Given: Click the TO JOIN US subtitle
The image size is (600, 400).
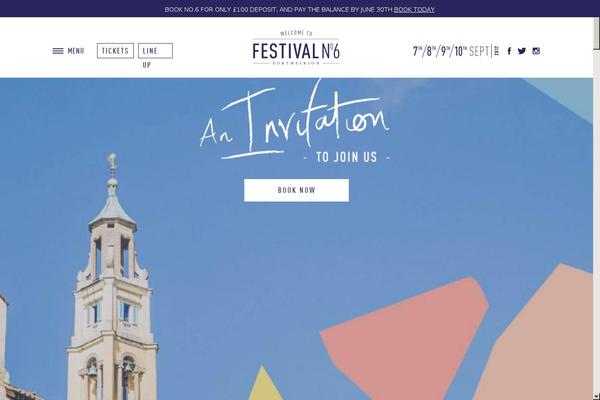Looking at the screenshot, I should click(346, 157).
